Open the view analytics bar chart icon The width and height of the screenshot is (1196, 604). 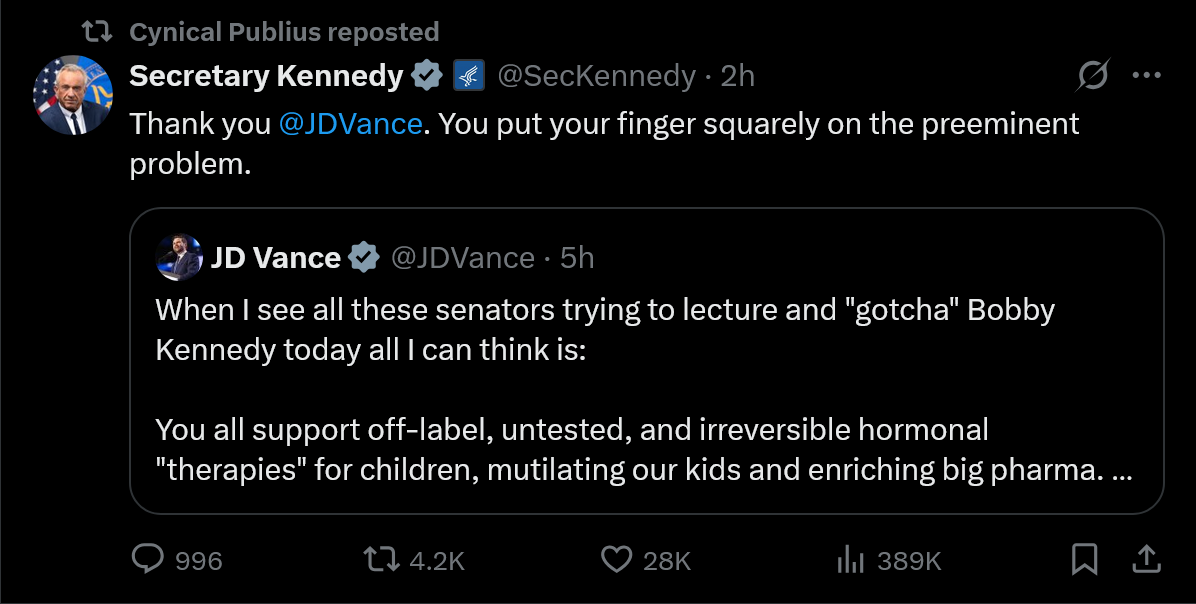[x=849, y=560]
